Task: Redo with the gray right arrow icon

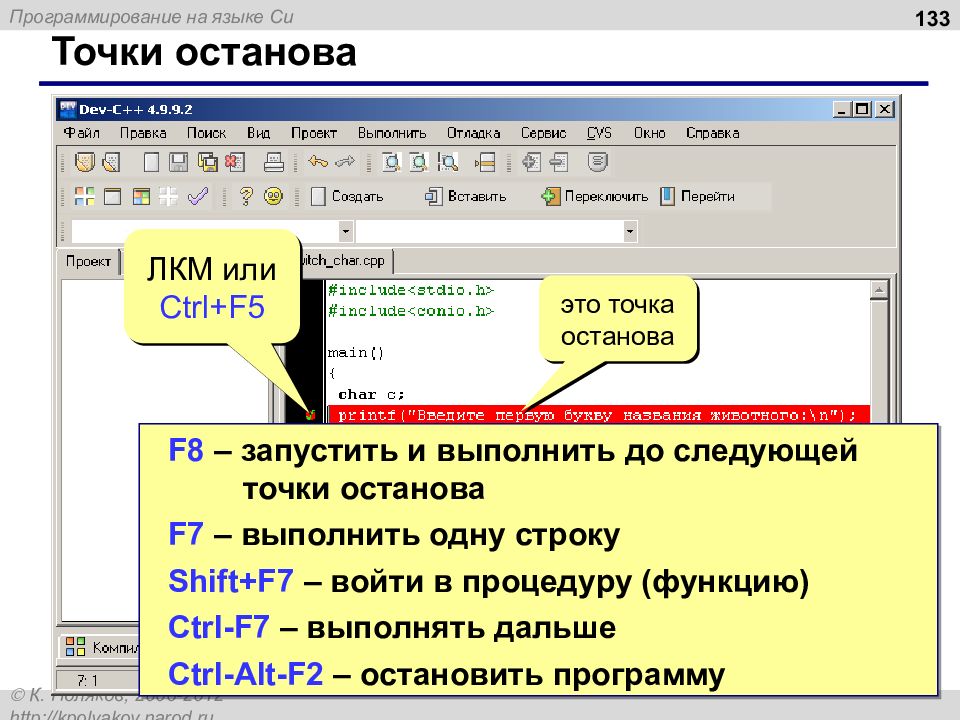Action: (x=345, y=162)
